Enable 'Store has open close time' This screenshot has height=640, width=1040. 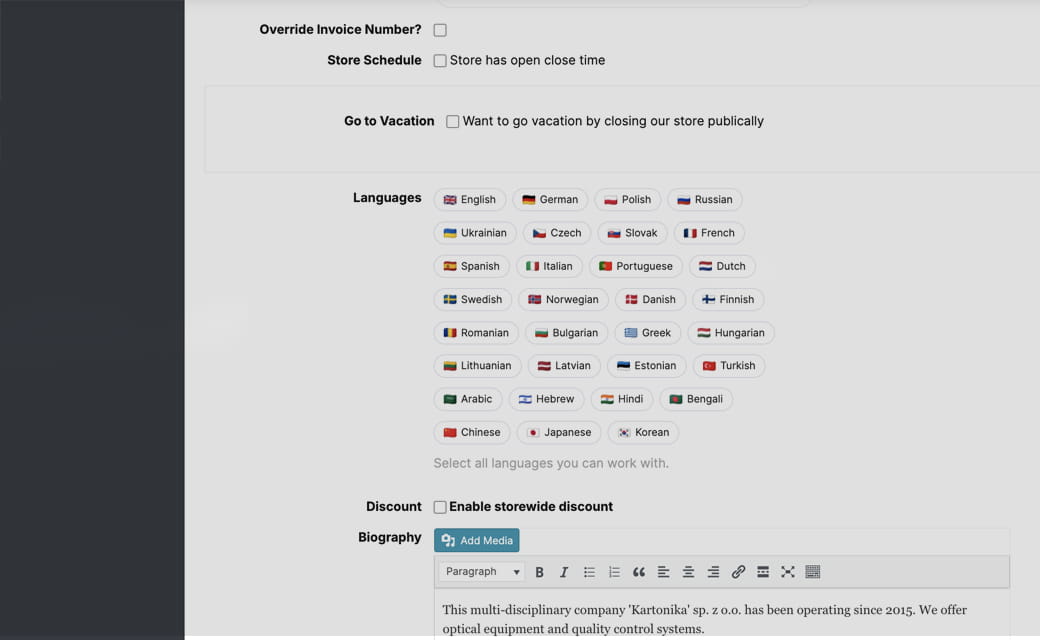[440, 60]
